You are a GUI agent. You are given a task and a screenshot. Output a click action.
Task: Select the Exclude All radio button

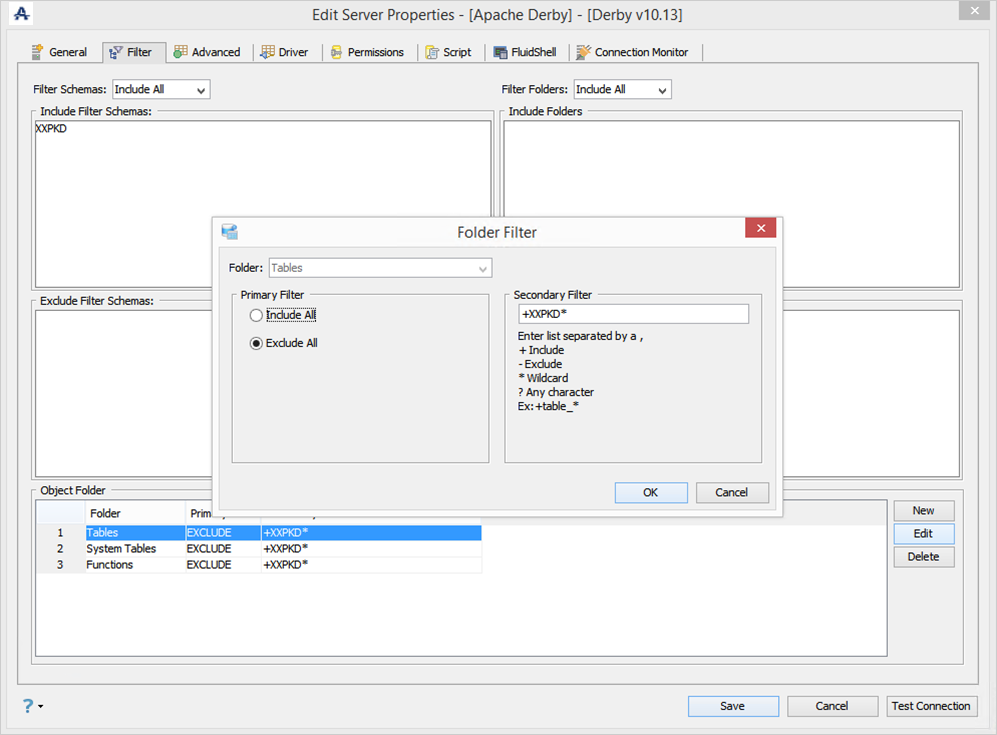pyautogui.click(x=256, y=343)
